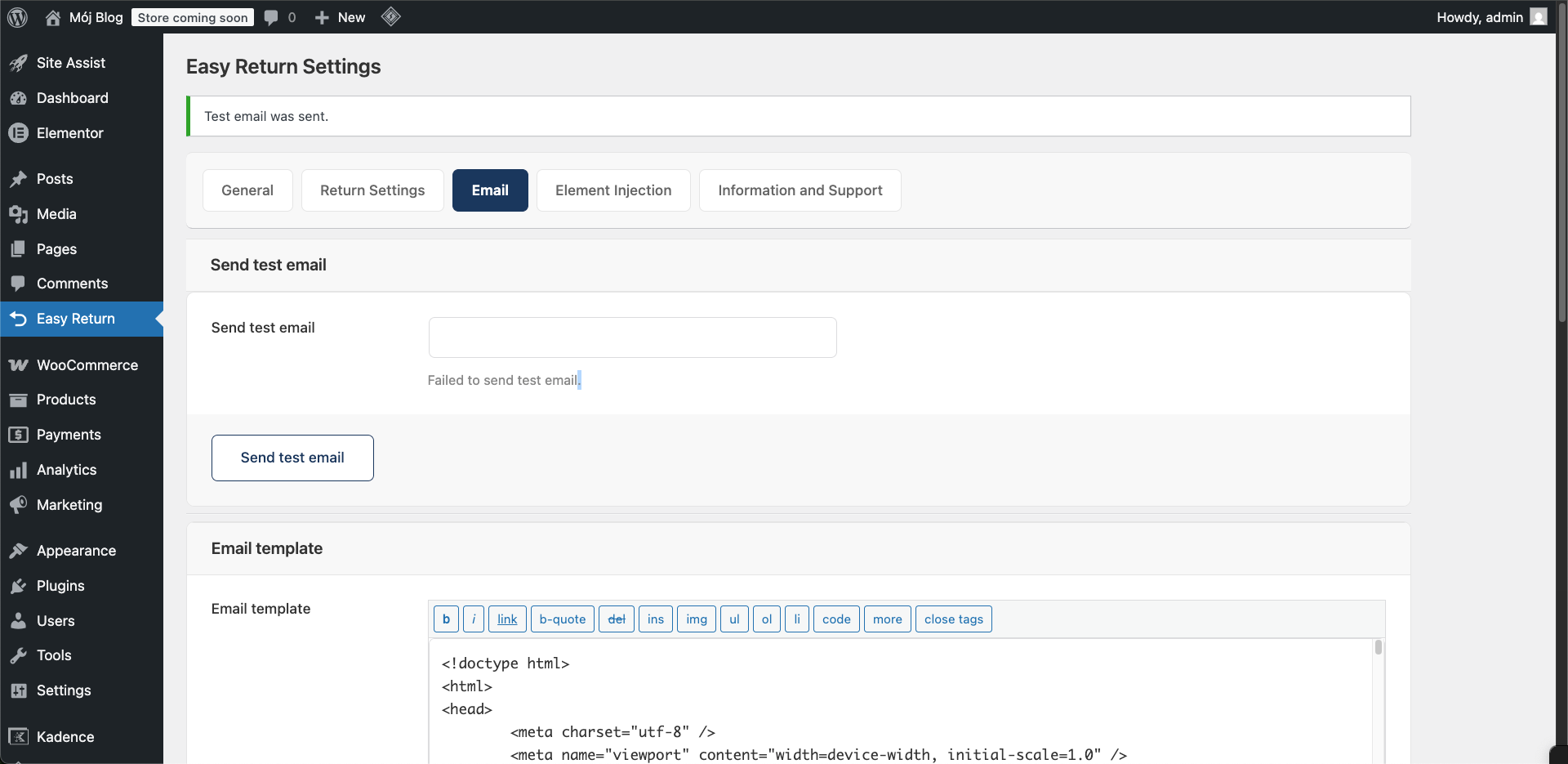Insert blockquote with b-quote button
This screenshot has width=1568, height=764.
point(563,619)
